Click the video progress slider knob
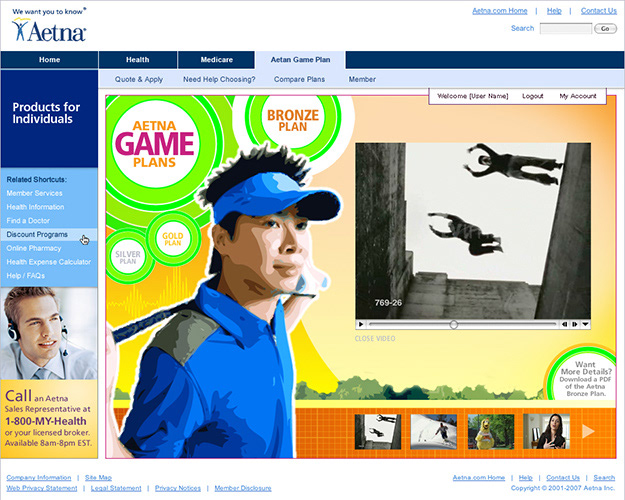Screen dimensions: 625x500 454,325
